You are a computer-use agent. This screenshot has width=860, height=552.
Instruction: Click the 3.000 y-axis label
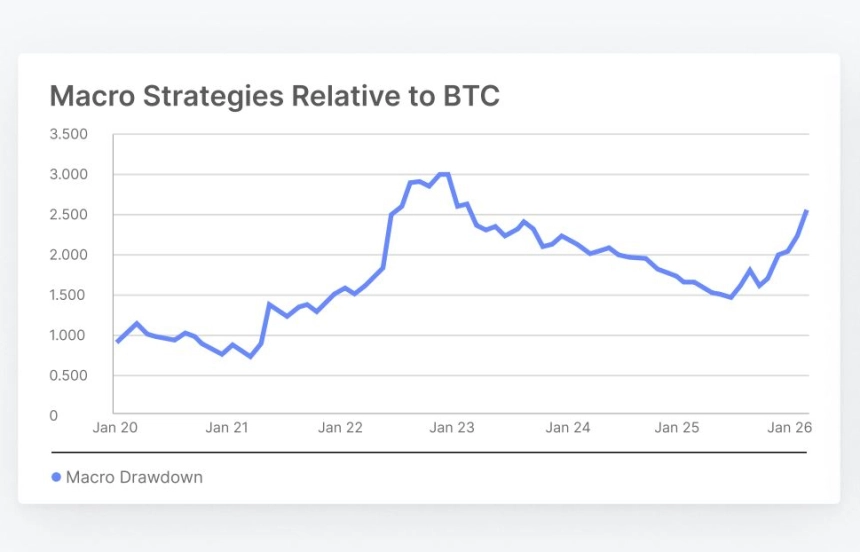(69, 174)
